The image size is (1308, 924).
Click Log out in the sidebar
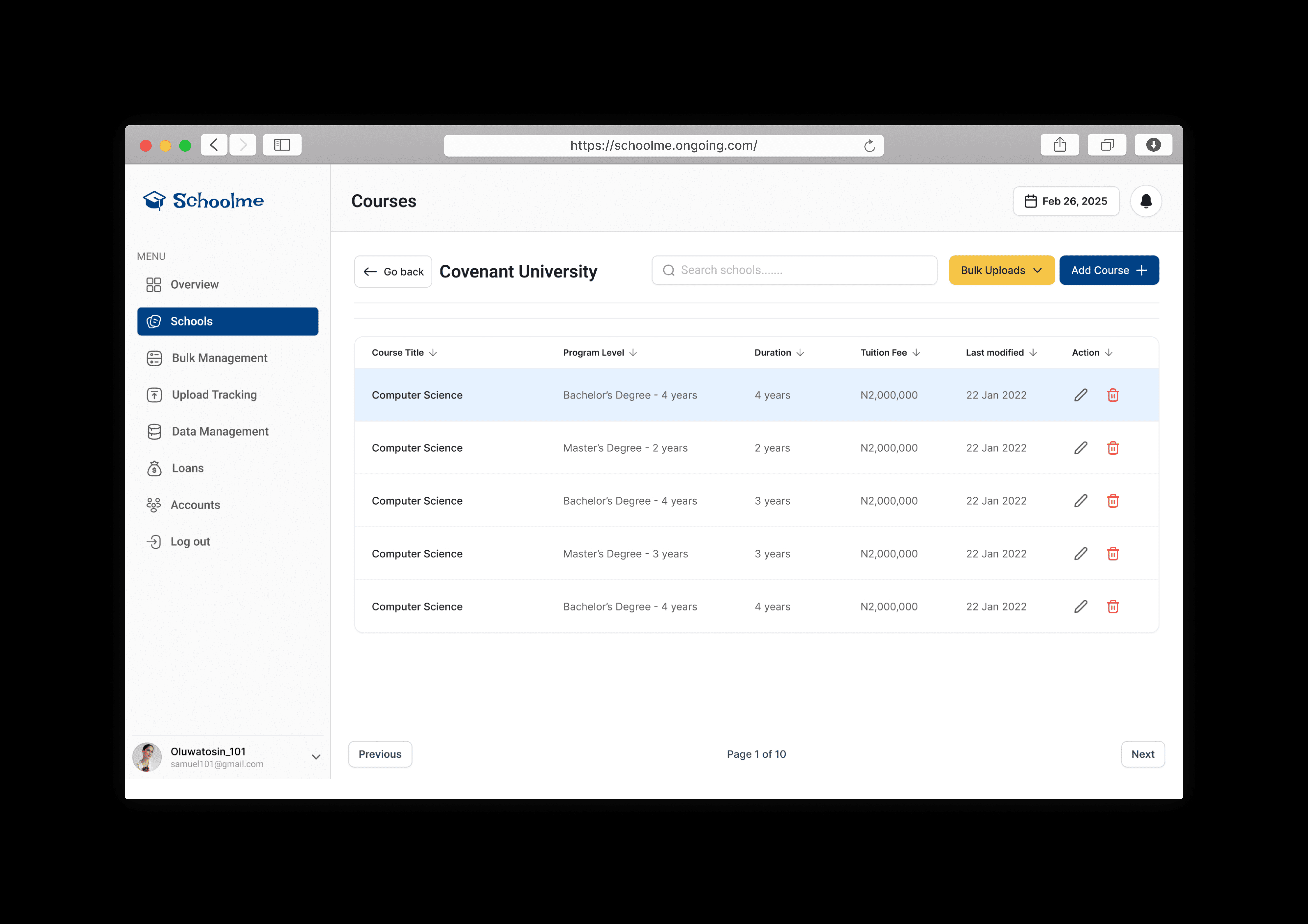coord(228,542)
